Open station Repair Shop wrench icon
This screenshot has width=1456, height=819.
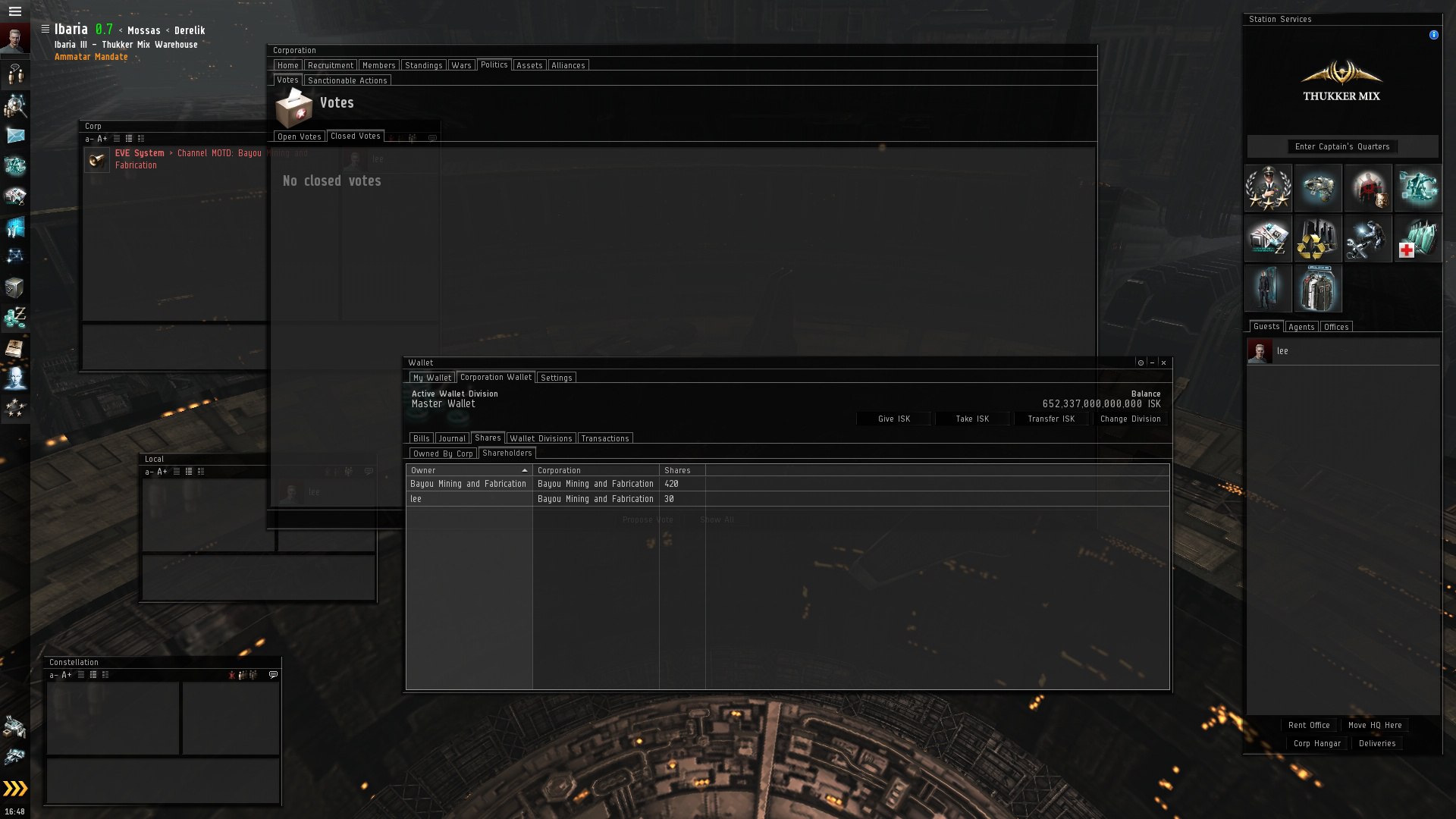(x=1368, y=238)
